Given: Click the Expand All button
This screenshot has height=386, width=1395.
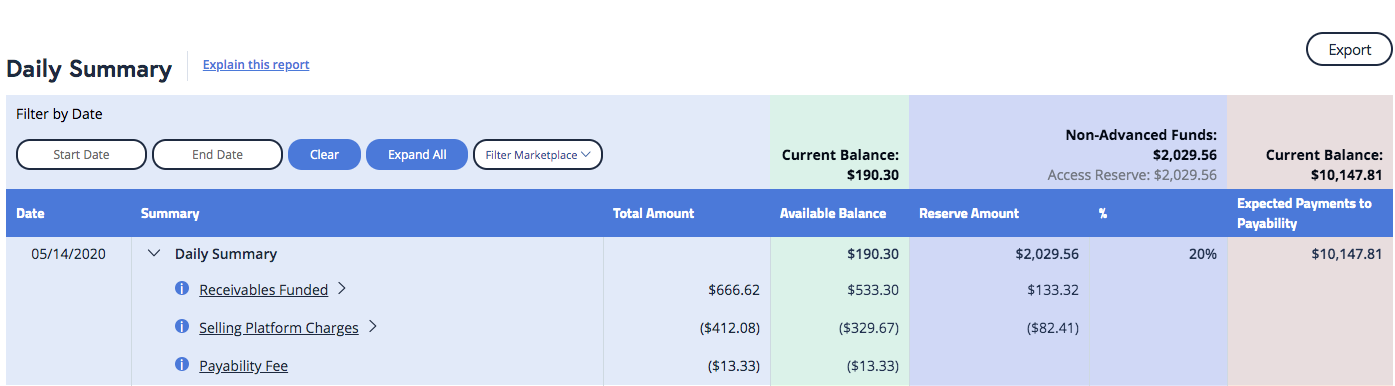Looking at the screenshot, I should tap(417, 155).
